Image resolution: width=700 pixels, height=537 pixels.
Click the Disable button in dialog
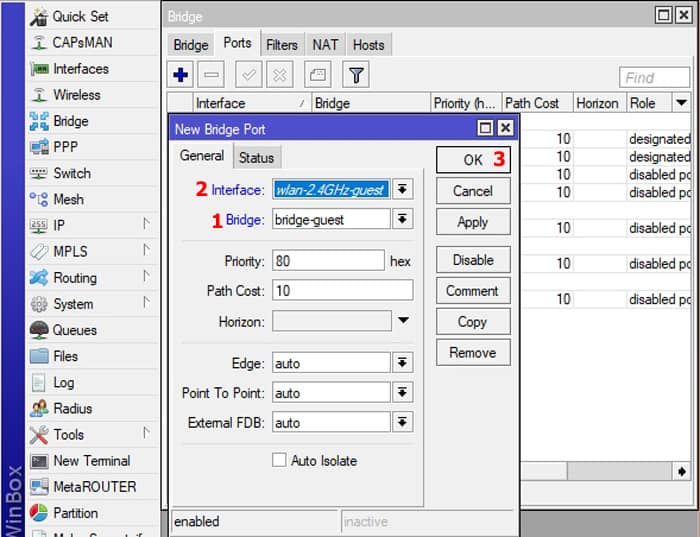pyautogui.click(x=473, y=260)
